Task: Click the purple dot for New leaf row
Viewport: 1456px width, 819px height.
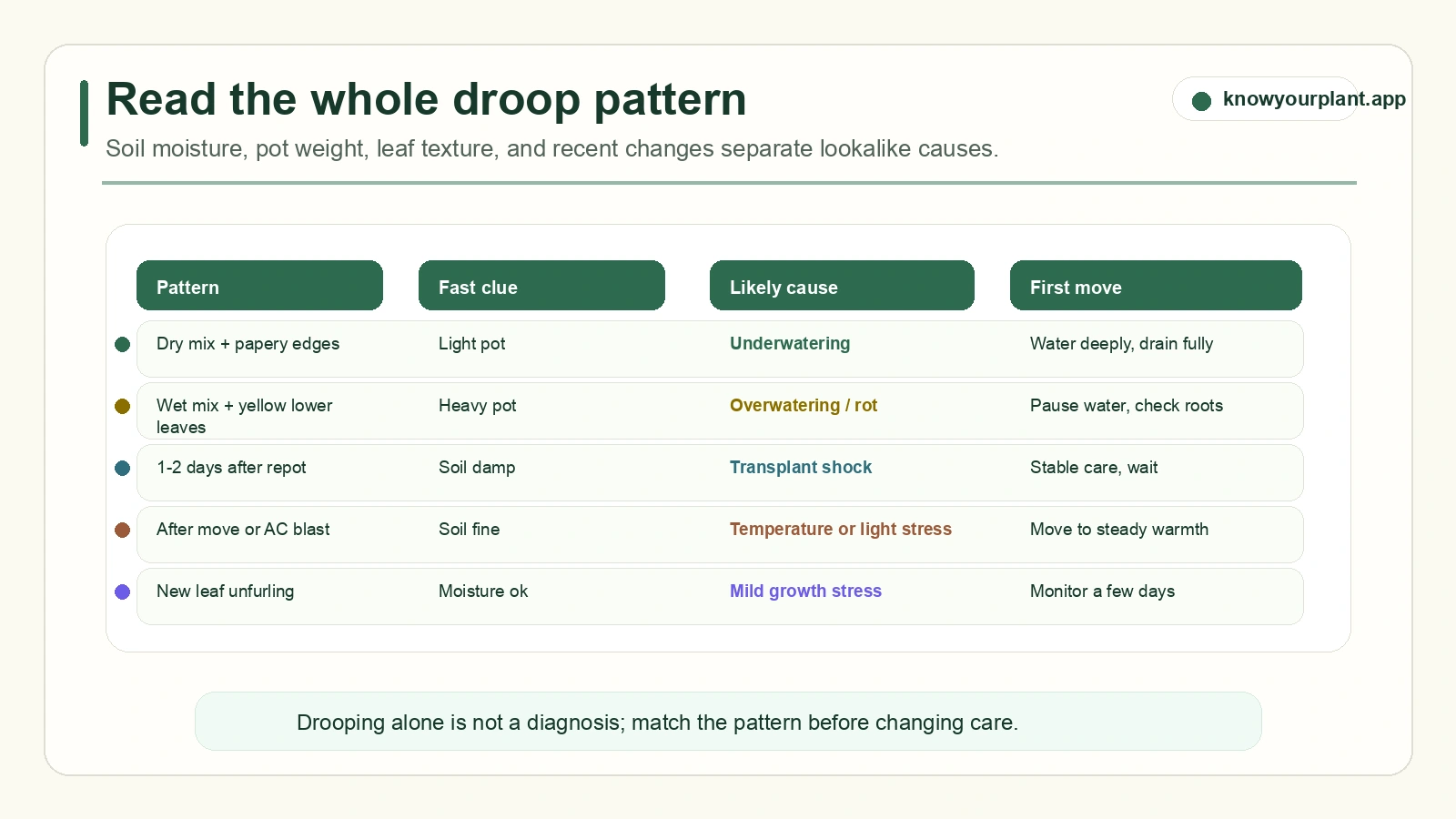Action: tap(122, 592)
